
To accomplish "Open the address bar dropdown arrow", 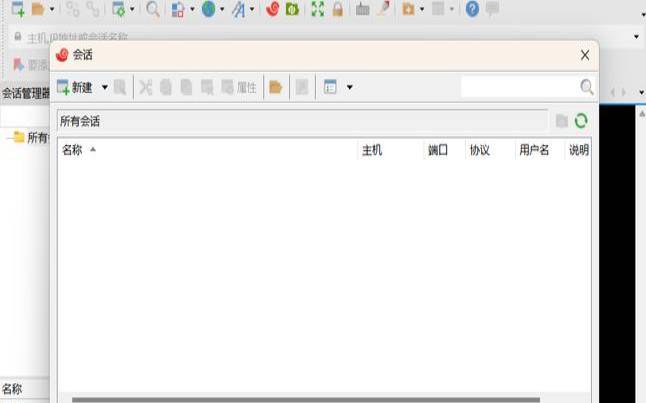I will click(x=637, y=37).
